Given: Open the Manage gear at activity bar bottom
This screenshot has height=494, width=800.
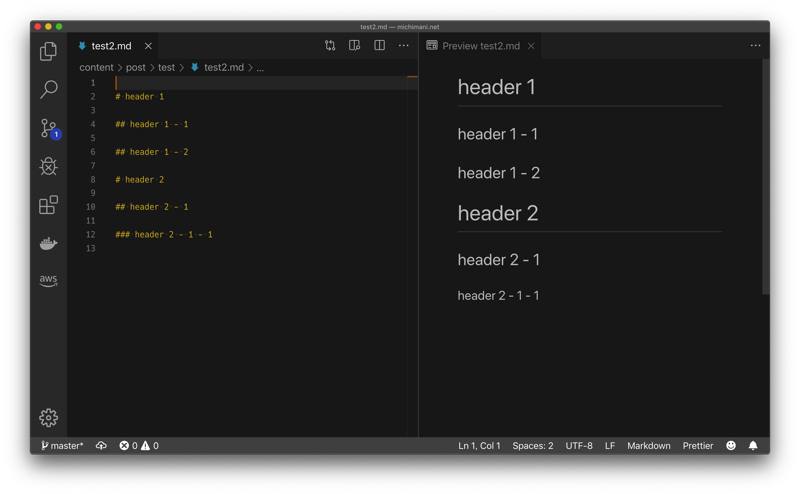Looking at the screenshot, I should 48,417.
